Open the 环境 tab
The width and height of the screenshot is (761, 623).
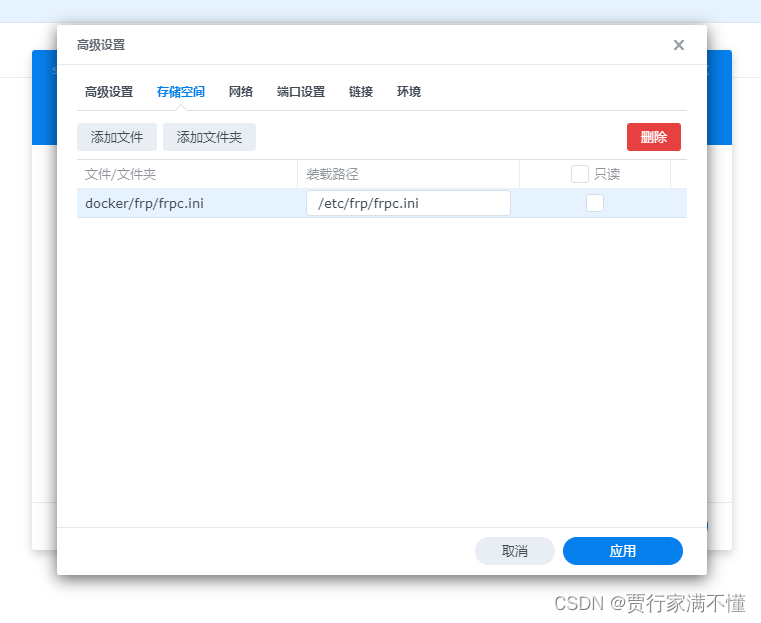pyautogui.click(x=409, y=92)
